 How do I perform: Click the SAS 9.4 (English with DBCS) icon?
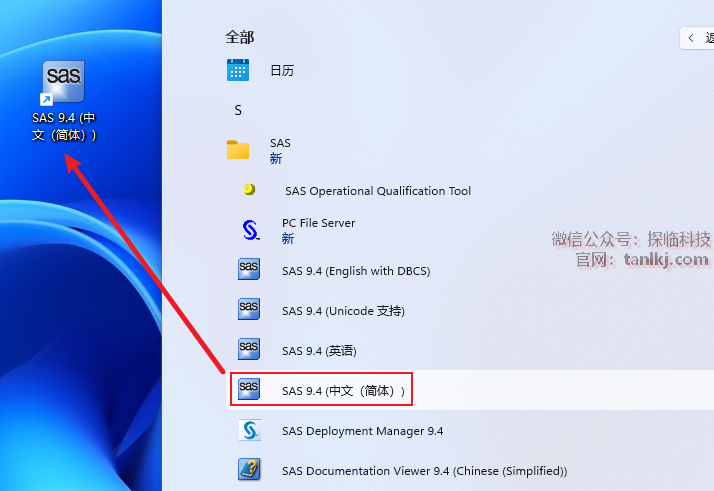249,269
